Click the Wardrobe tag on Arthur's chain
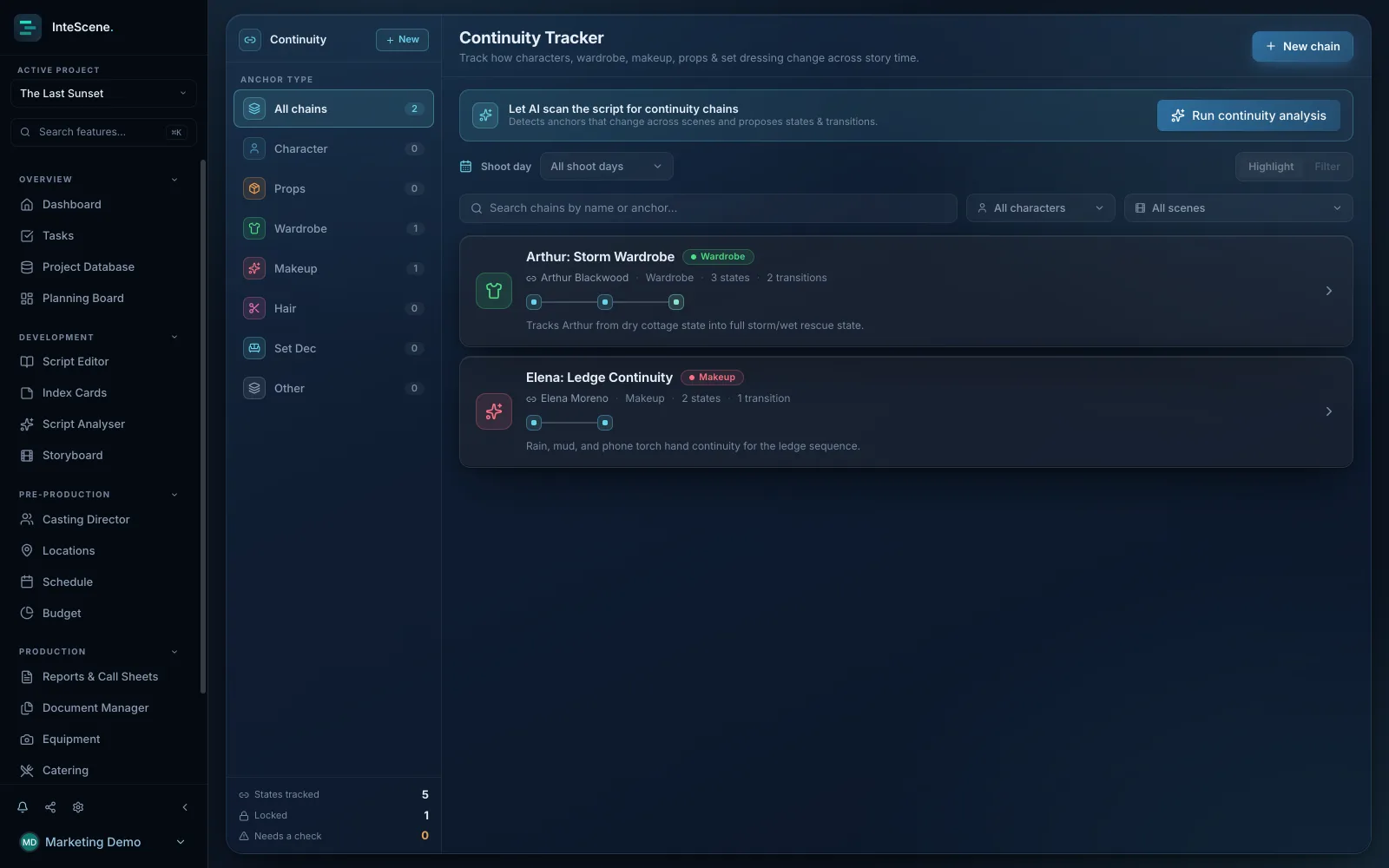The height and width of the screenshot is (868, 1389). tap(718, 257)
